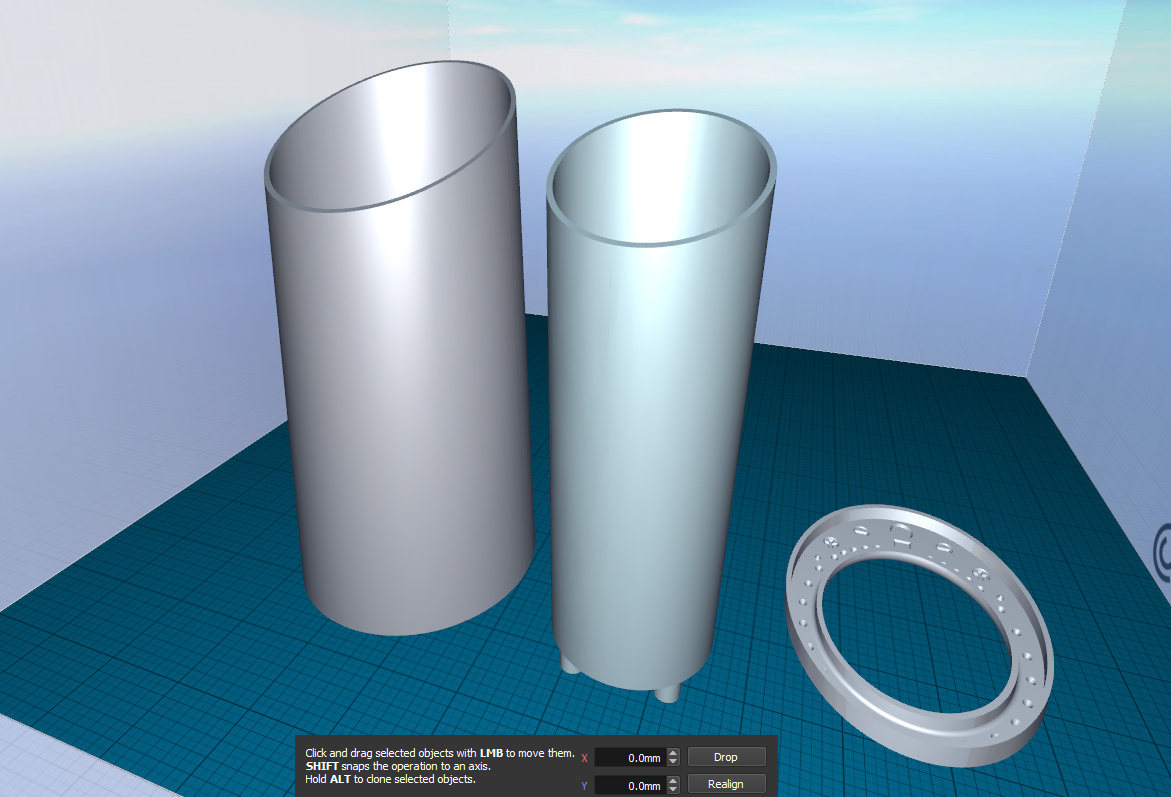Image resolution: width=1171 pixels, height=797 pixels.
Task: Decrease X value with the down arrow
Action: [x=673, y=762]
